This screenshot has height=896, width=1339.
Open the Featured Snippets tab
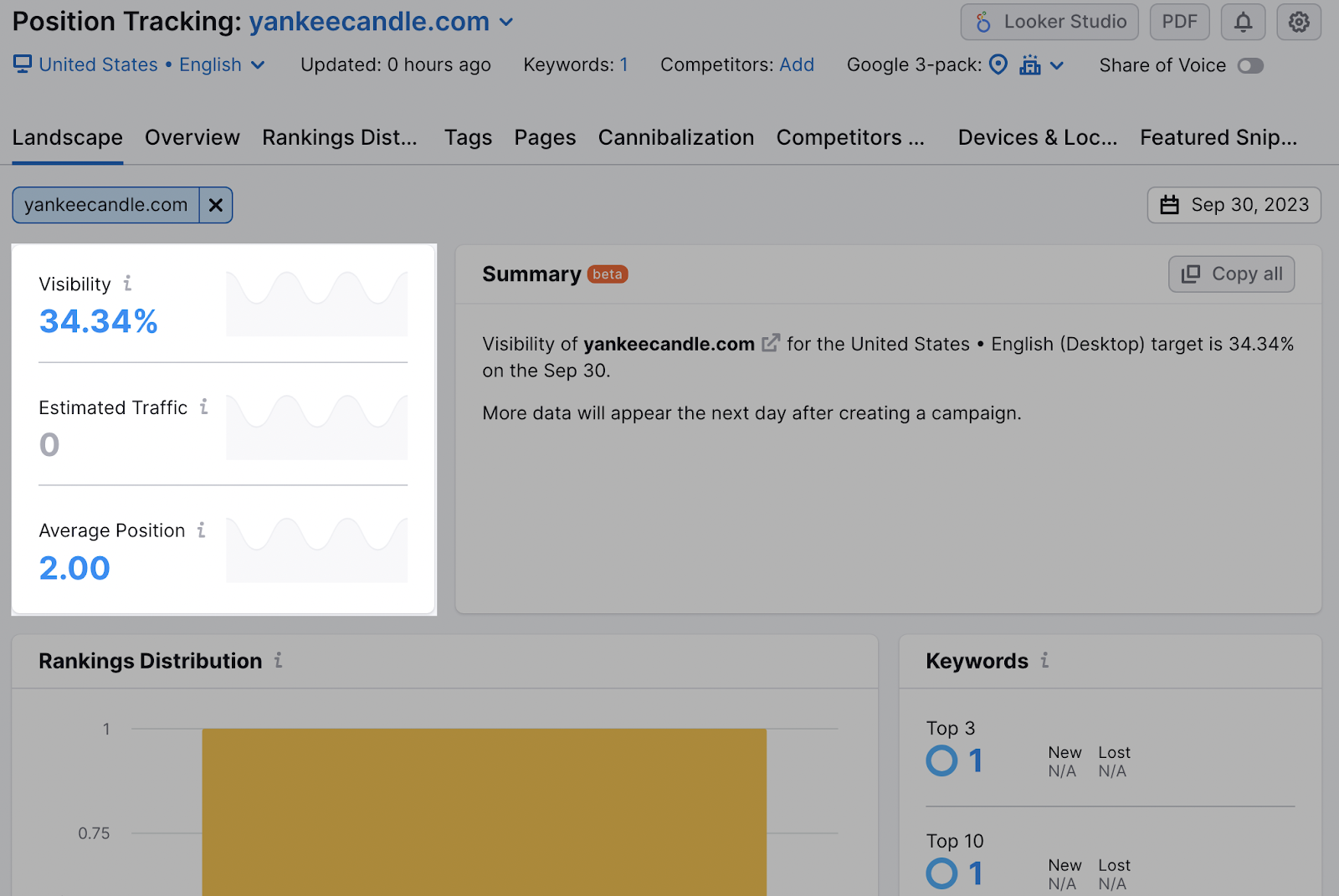point(1218,137)
